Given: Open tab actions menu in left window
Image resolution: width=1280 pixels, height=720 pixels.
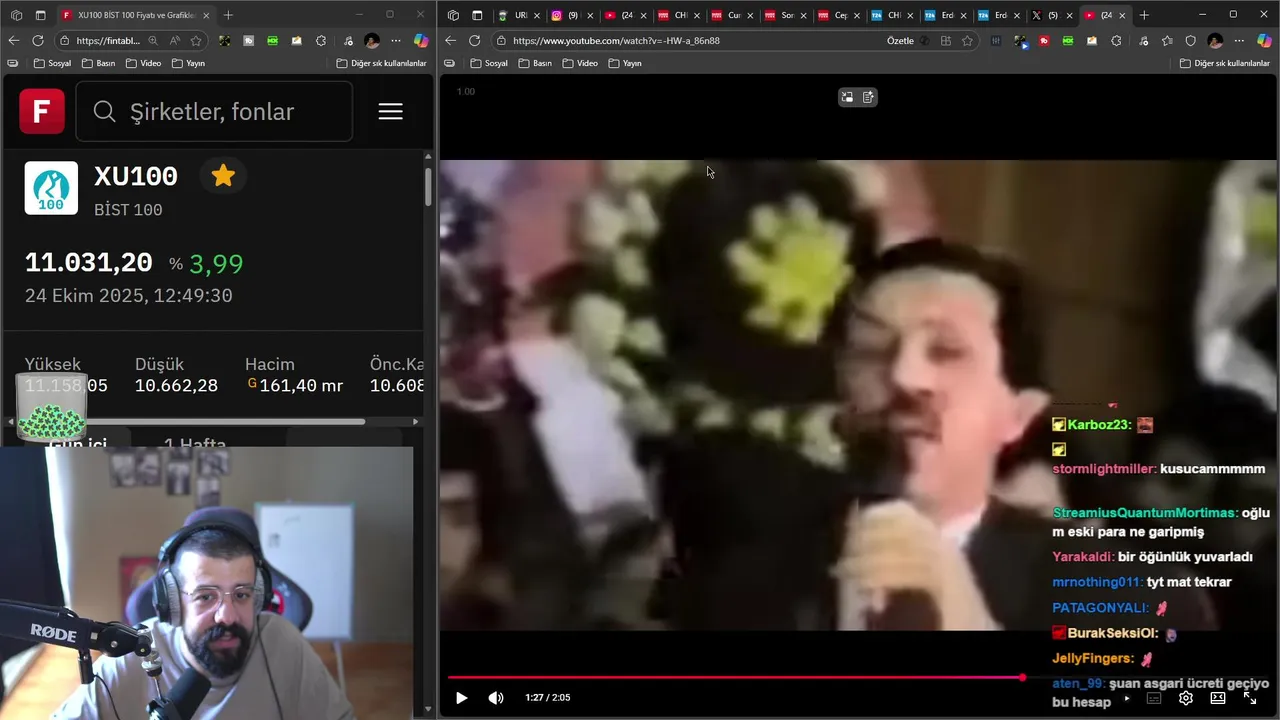Looking at the screenshot, I should point(40,15).
